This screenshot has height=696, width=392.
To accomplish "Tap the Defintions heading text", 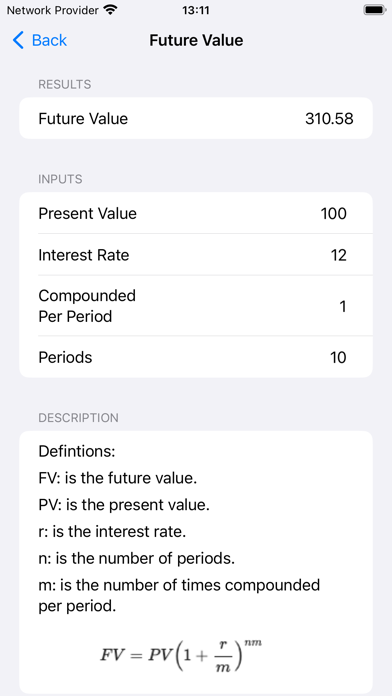I will [77, 452].
